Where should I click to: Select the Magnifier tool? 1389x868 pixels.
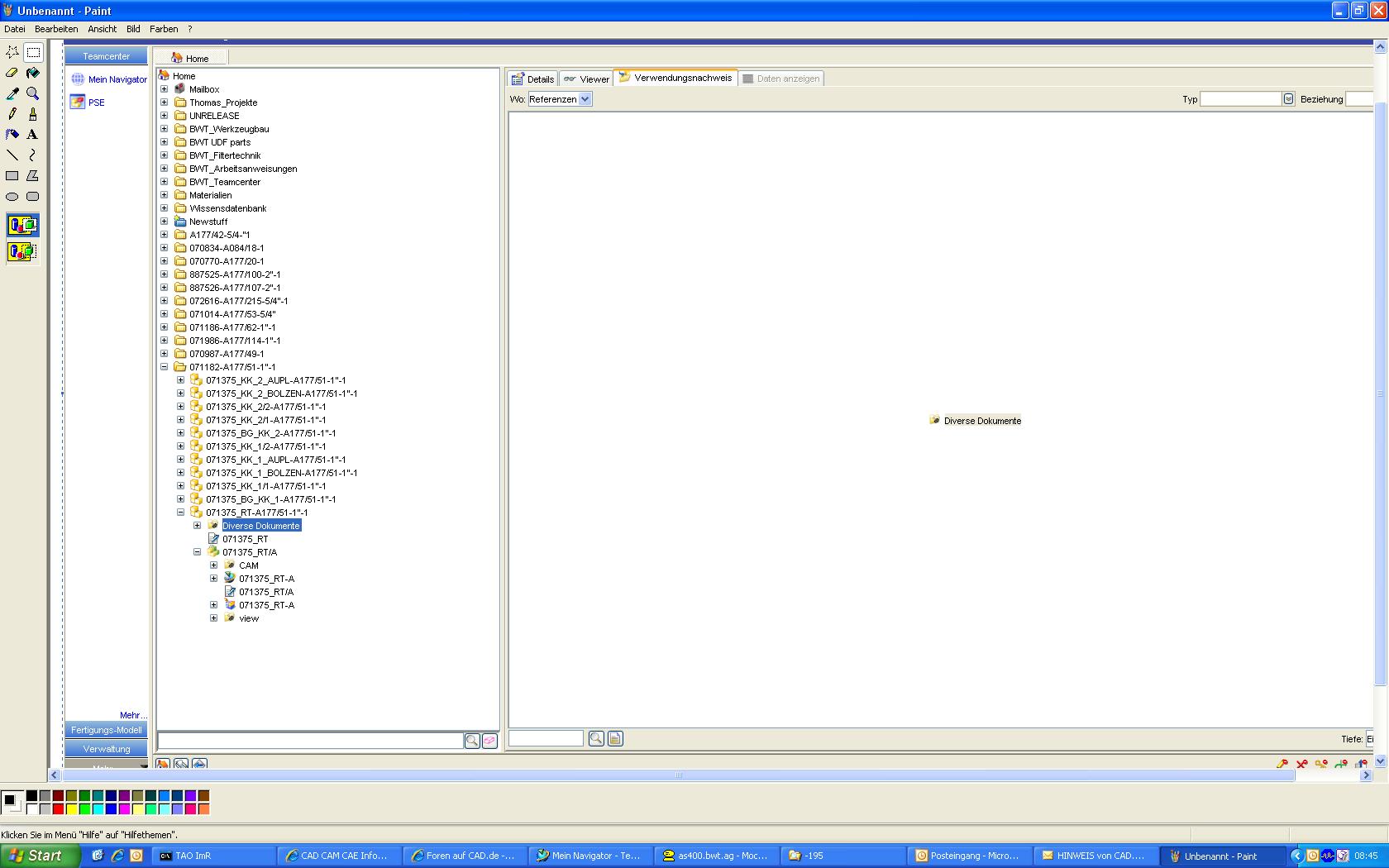[x=33, y=93]
